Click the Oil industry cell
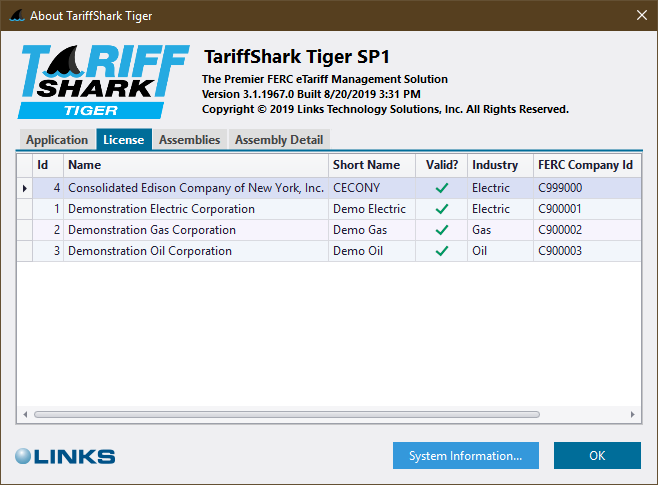The width and height of the screenshot is (658, 485). pos(500,251)
